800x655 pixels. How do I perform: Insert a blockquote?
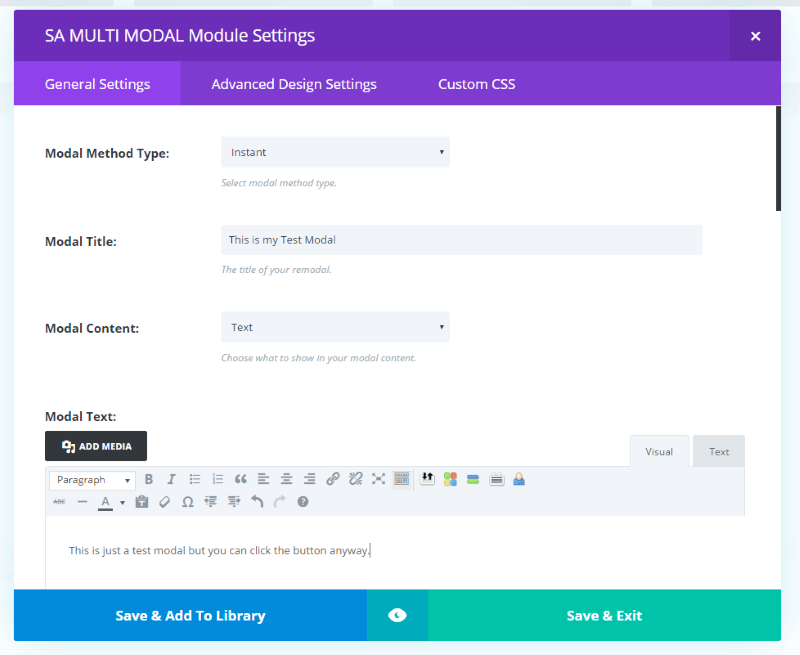pos(240,479)
